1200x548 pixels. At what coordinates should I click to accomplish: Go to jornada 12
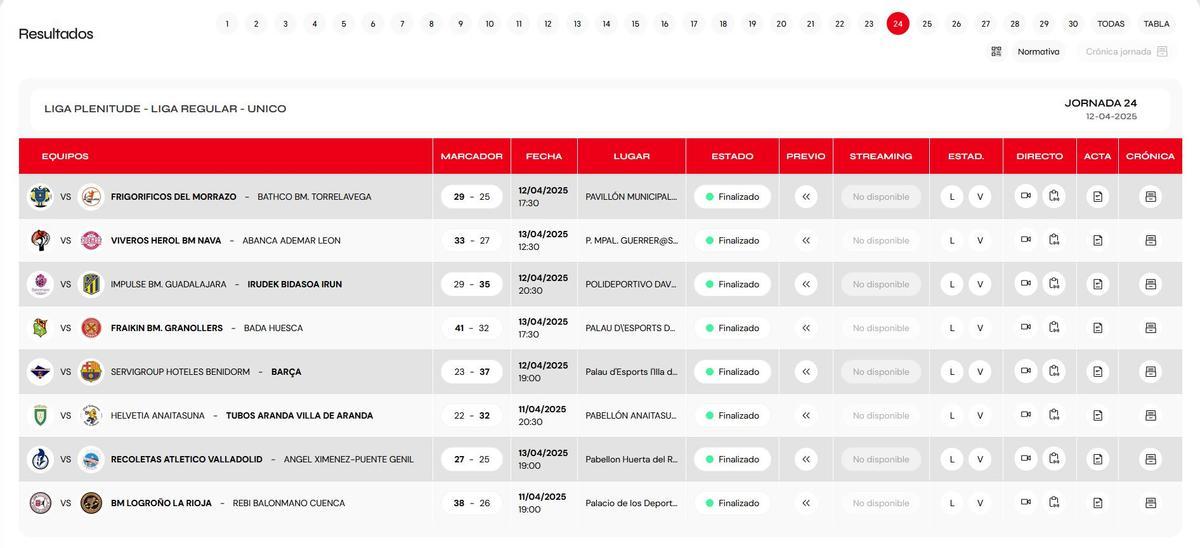(548, 24)
